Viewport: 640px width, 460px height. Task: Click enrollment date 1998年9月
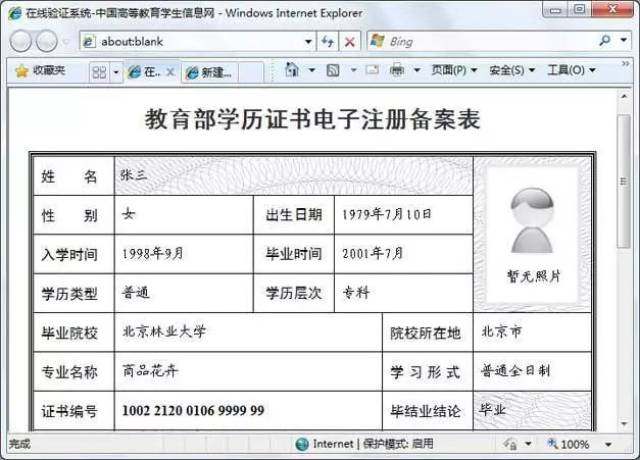[153, 254]
